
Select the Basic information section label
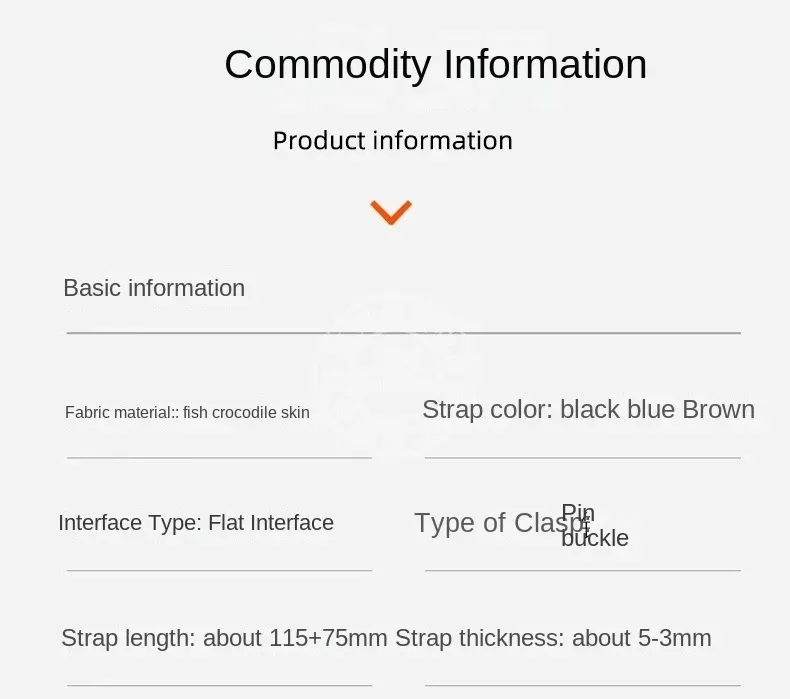pos(154,288)
